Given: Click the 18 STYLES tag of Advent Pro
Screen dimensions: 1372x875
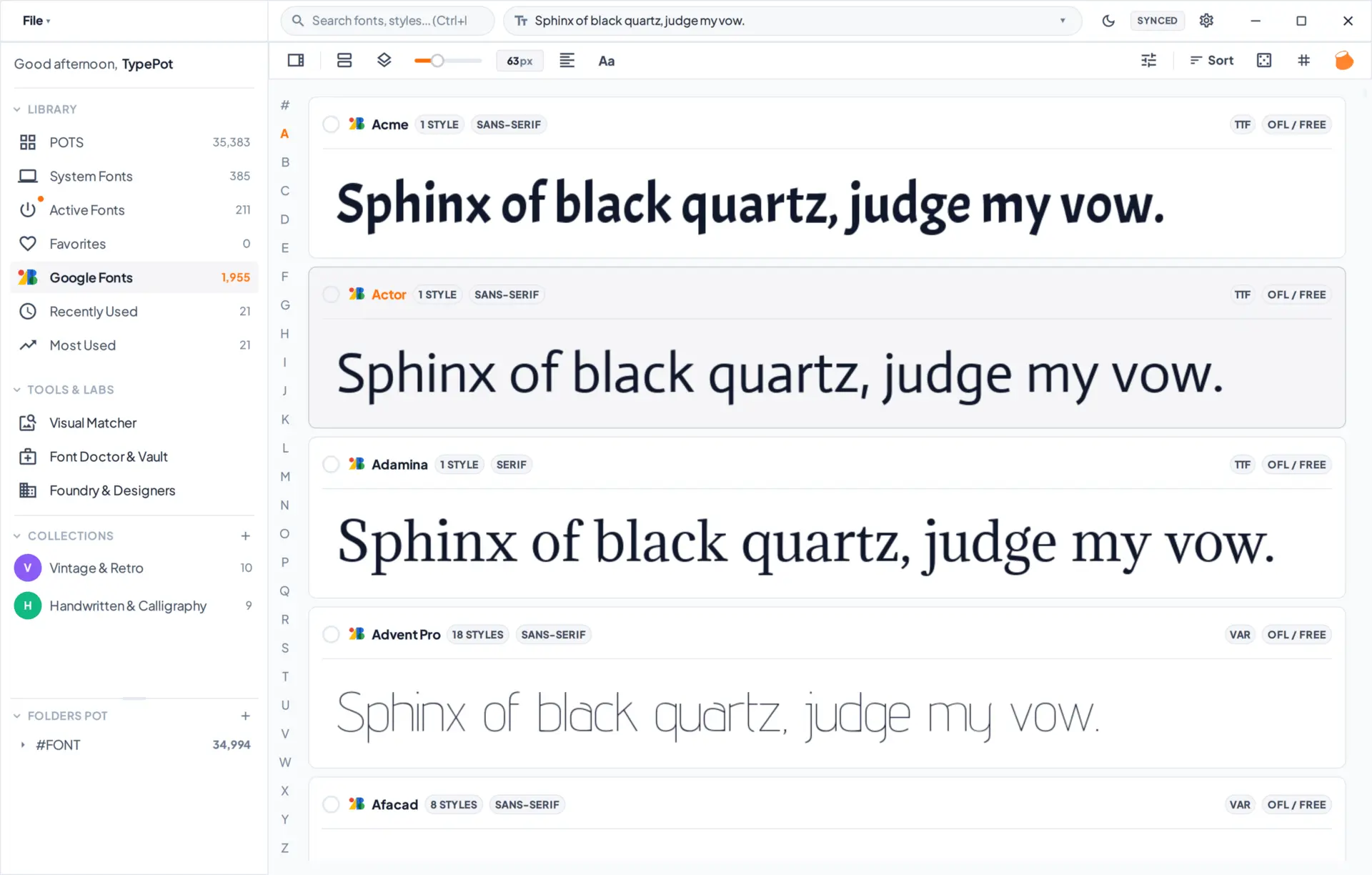Looking at the screenshot, I should click(x=477, y=635).
